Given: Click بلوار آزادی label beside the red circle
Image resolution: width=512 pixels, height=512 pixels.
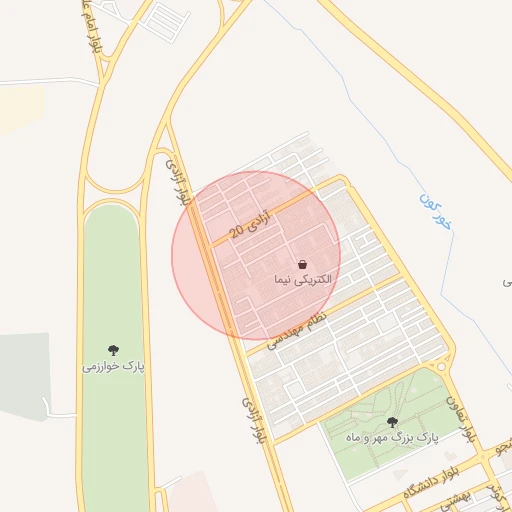Looking at the screenshot, I should pos(177,182).
